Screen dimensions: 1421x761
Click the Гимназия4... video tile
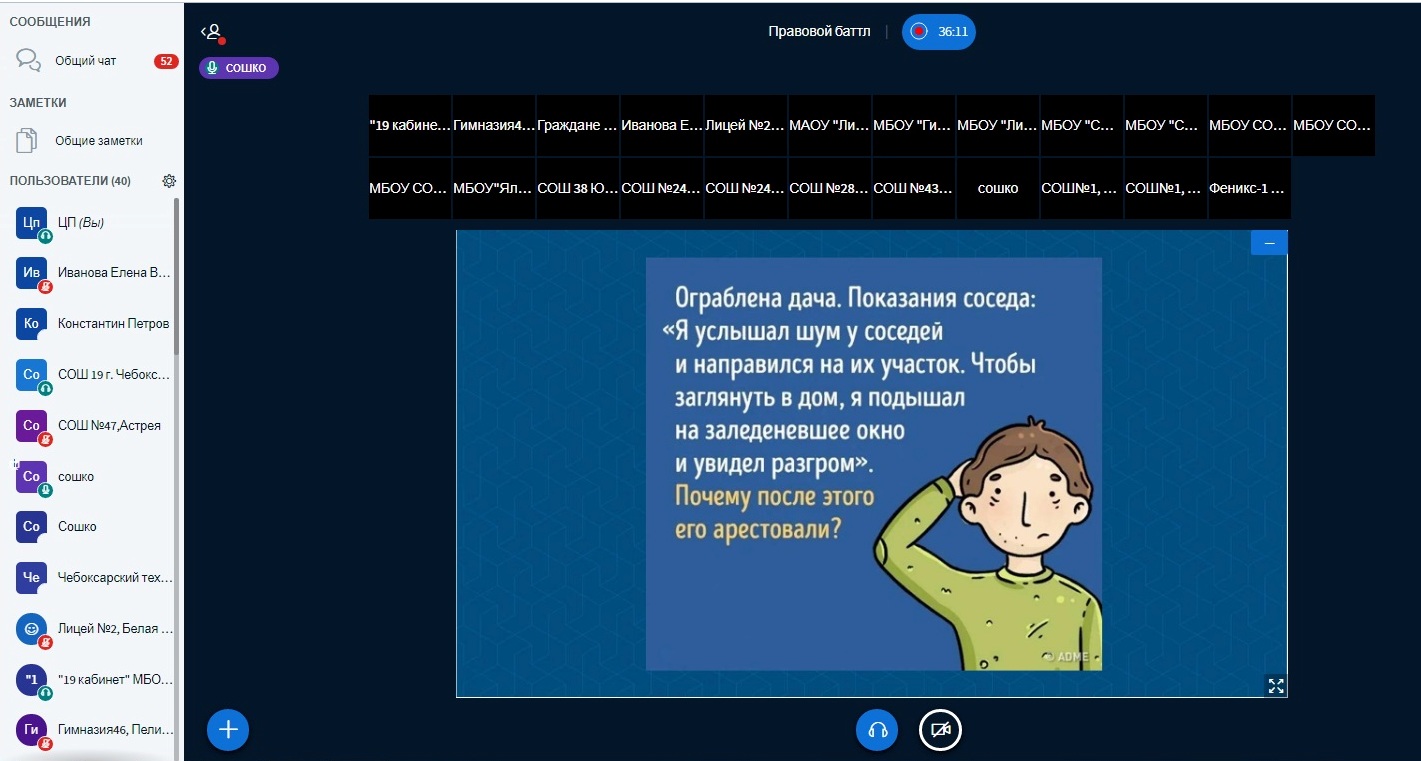(x=494, y=126)
